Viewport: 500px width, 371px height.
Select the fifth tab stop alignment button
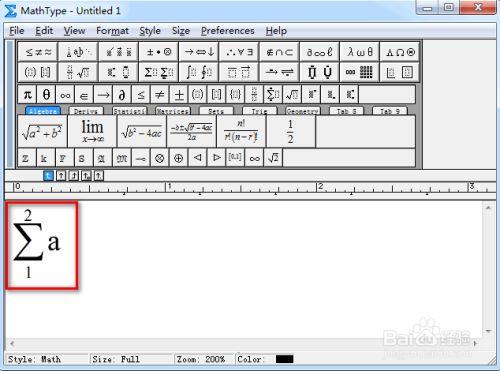tap(99, 176)
